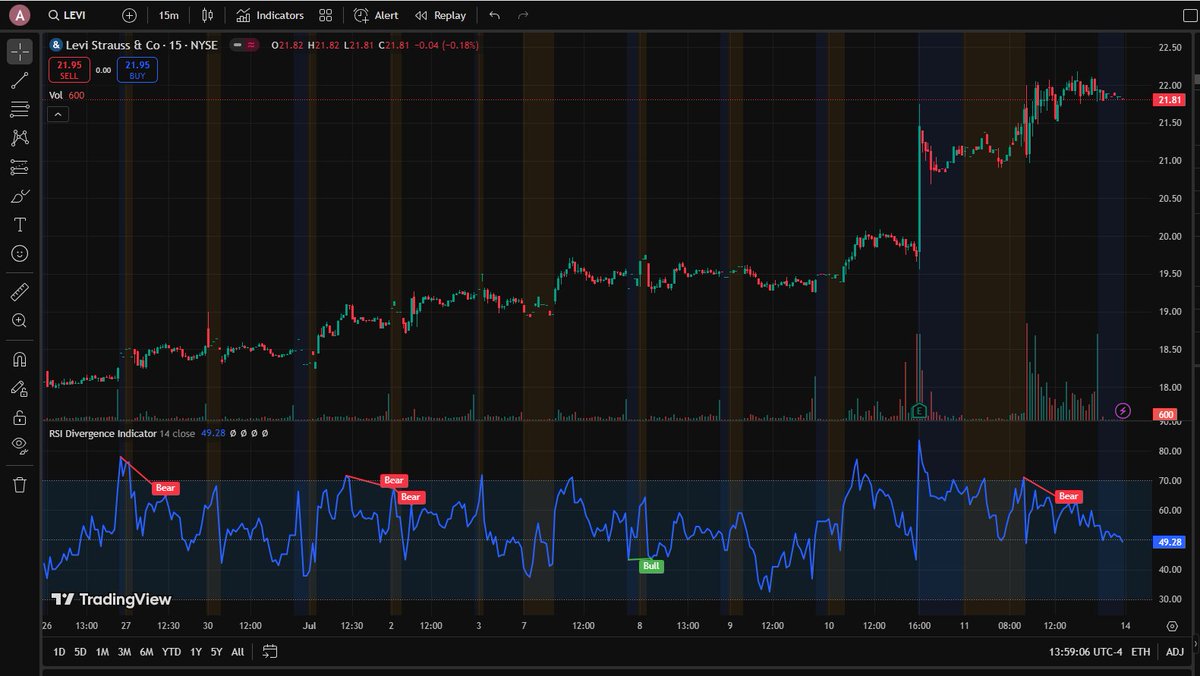1200x676 pixels.
Task: Select the ruler Measure tool
Action: (x=20, y=292)
